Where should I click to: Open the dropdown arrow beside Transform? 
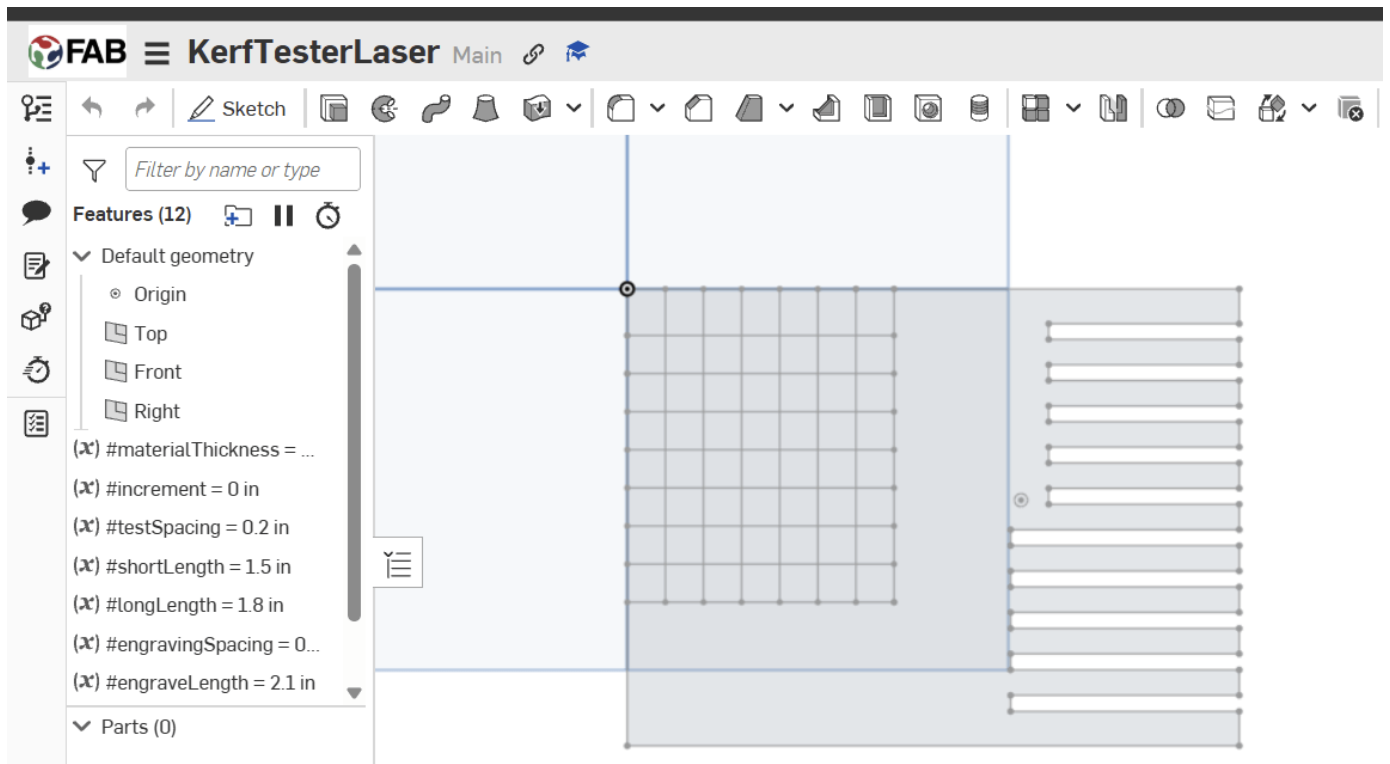pos(1309,108)
